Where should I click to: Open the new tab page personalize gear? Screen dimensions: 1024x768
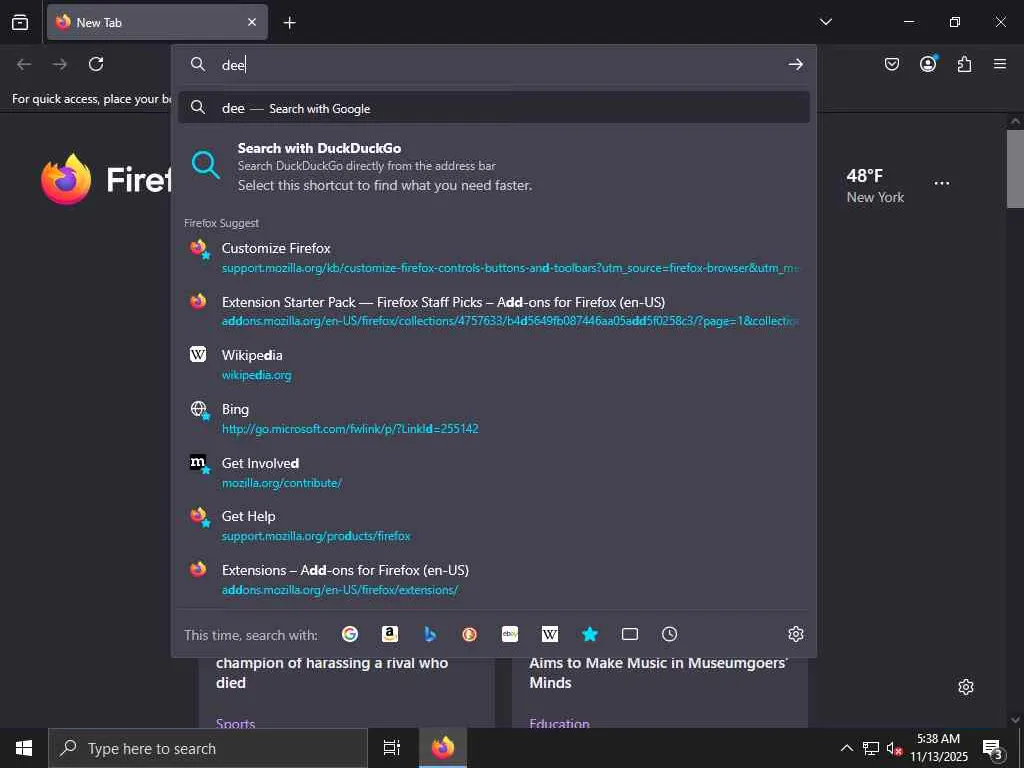[x=966, y=687]
